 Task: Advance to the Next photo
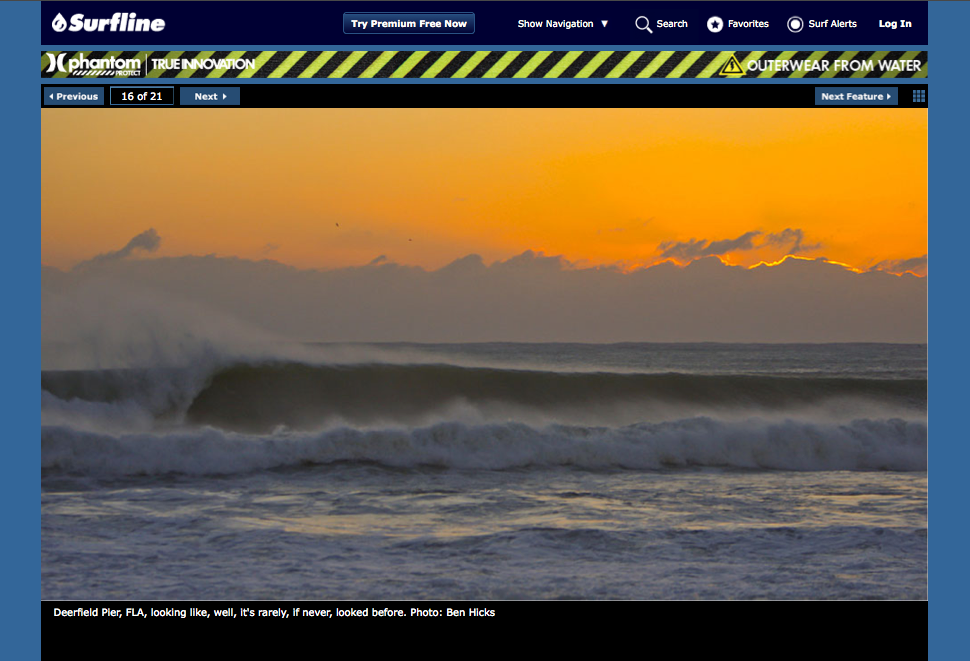point(209,96)
